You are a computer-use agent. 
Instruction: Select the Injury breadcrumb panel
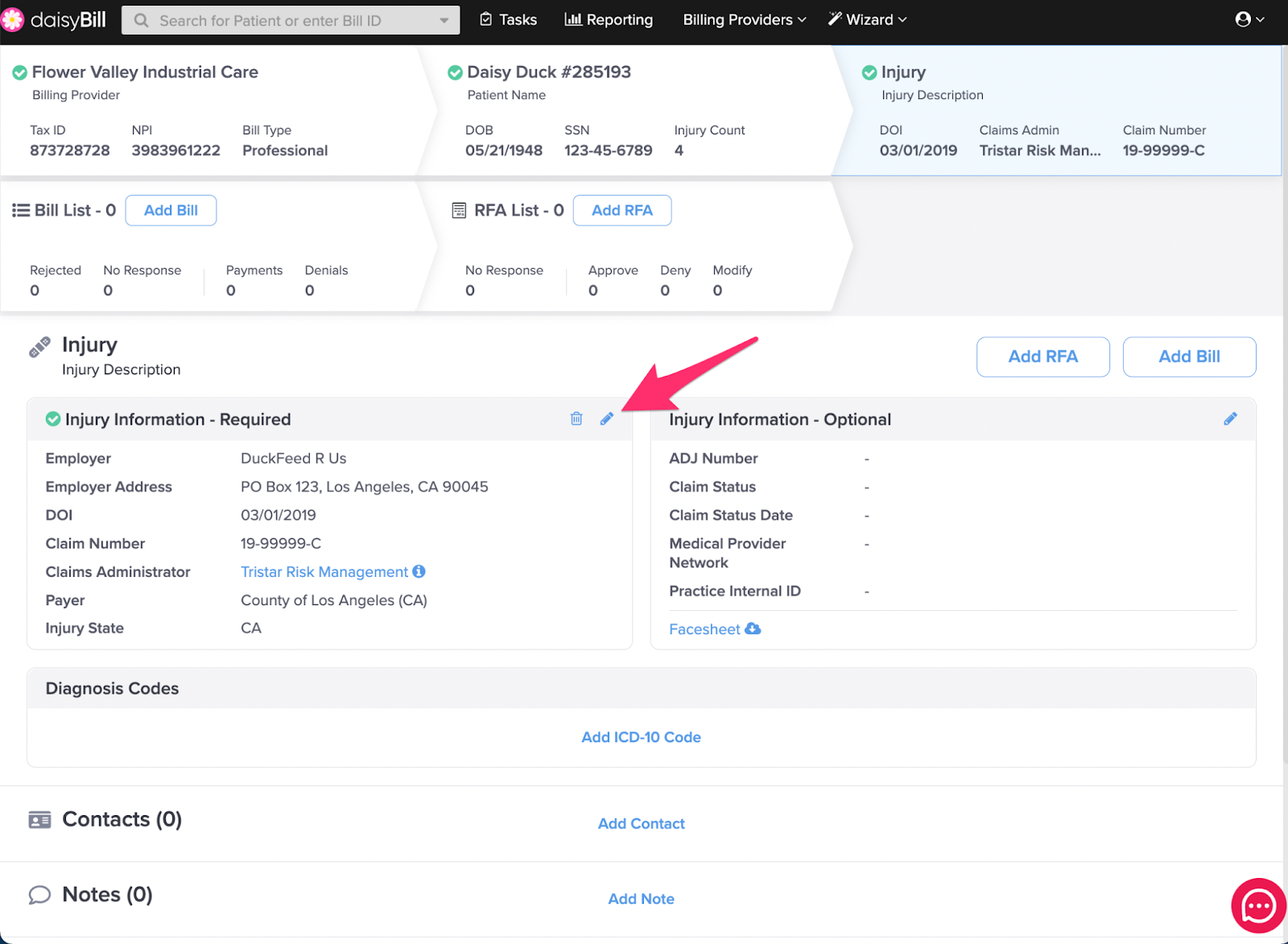(1059, 110)
